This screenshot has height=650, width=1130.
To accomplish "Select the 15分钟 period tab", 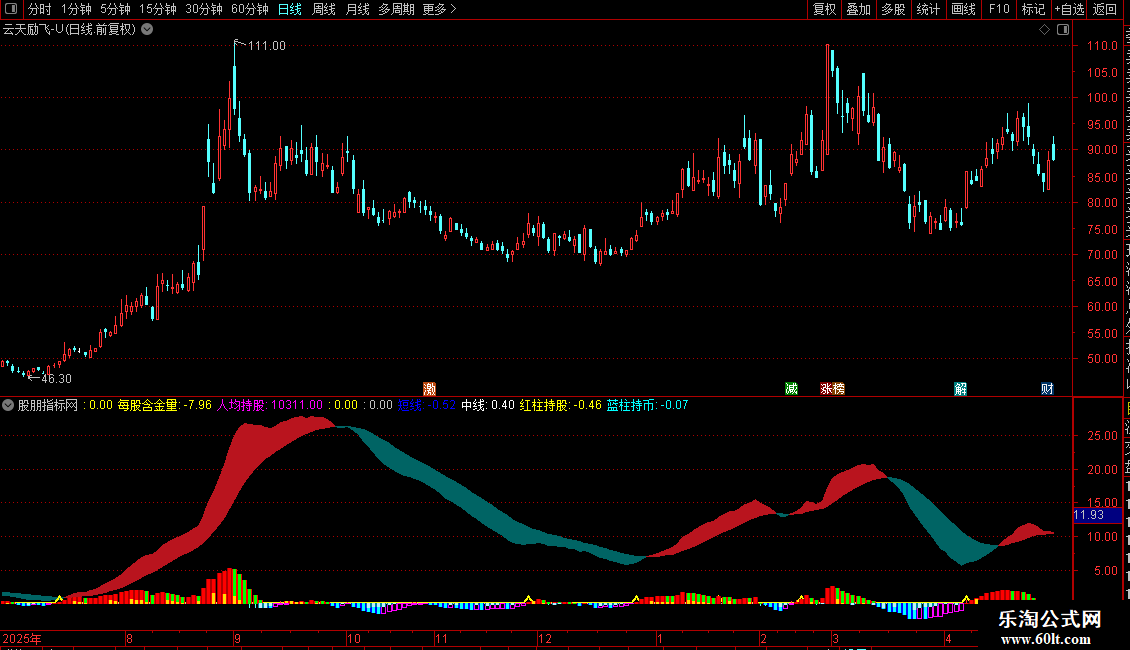I will coord(158,9).
